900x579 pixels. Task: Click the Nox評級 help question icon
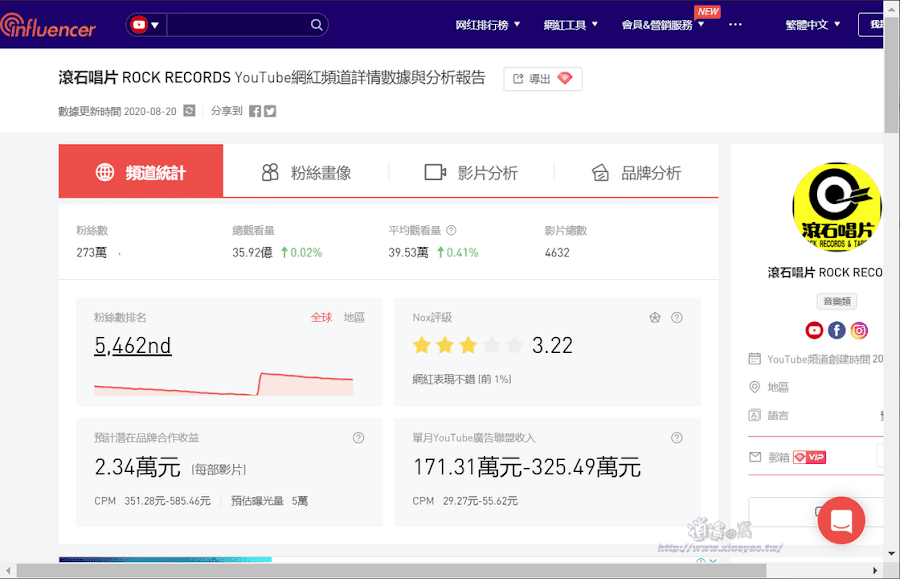(x=677, y=317)
